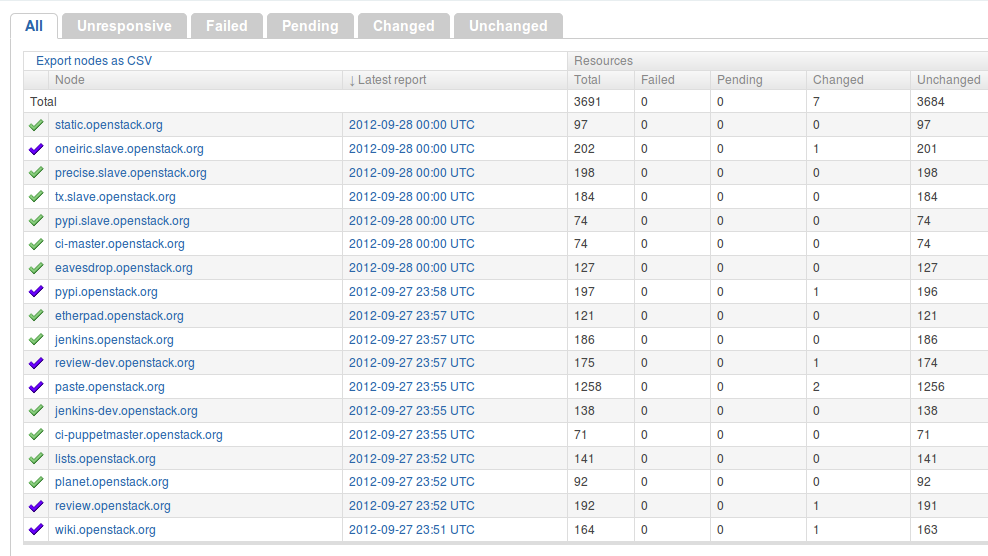Switch to the Unresponsive tab
This screenshot has height=556, width=988.
coord(124,26)
